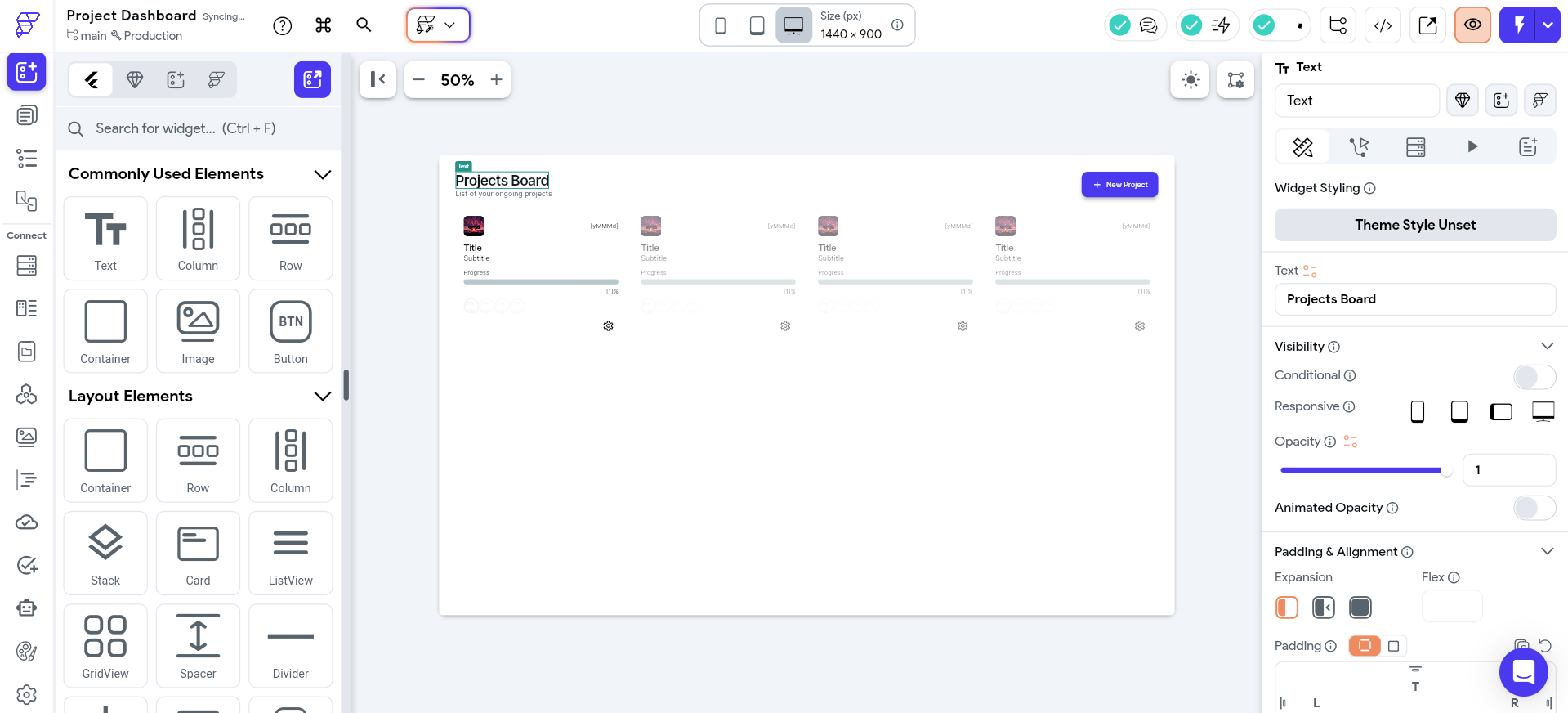Add the GridView widget
This screenshot has width=1568, height=713.
(105, 646)
